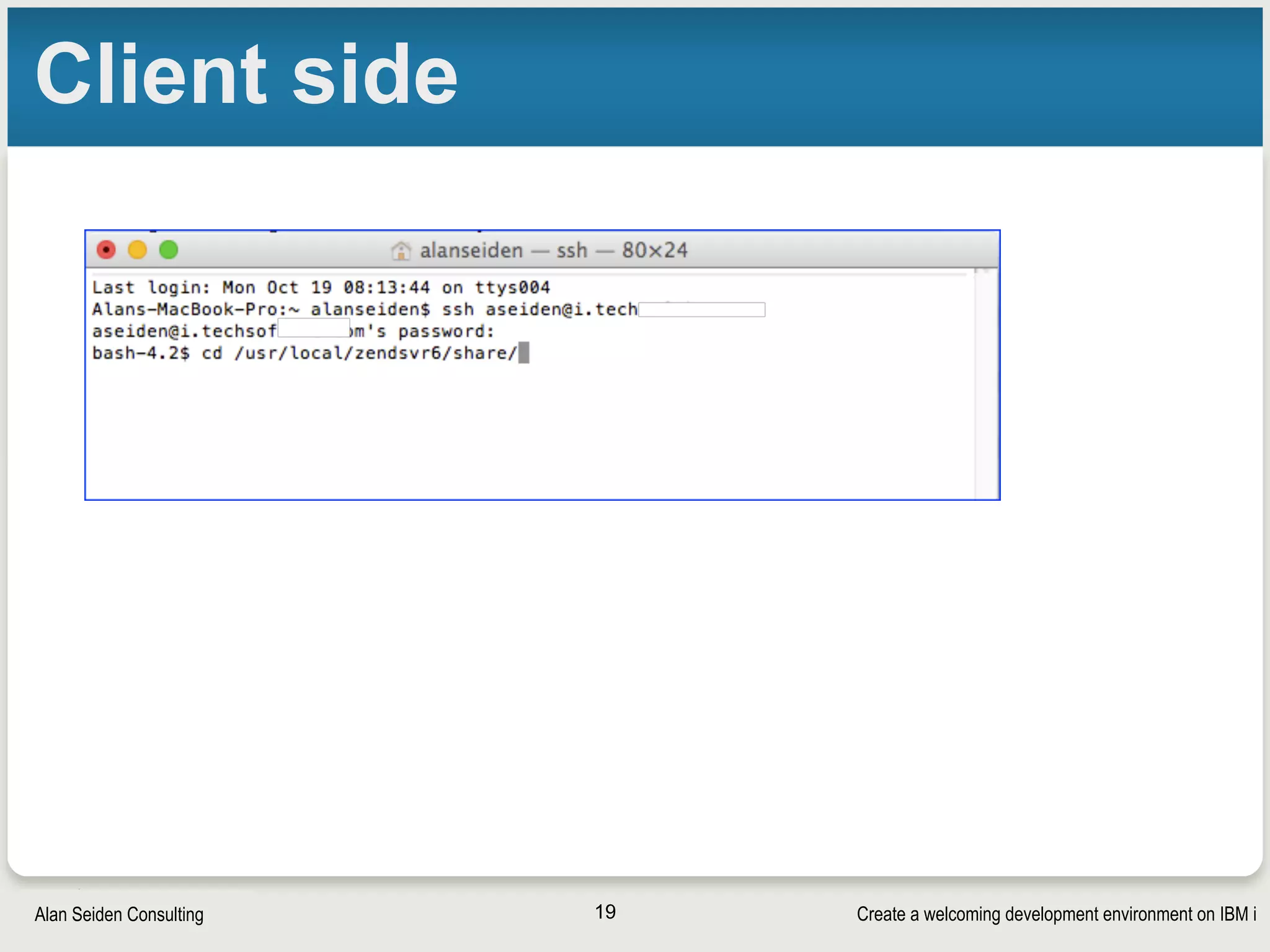Click the 'Client side' slide heading
The height and width of the screenshot is (952, 1270).
(x=247, y=74)
